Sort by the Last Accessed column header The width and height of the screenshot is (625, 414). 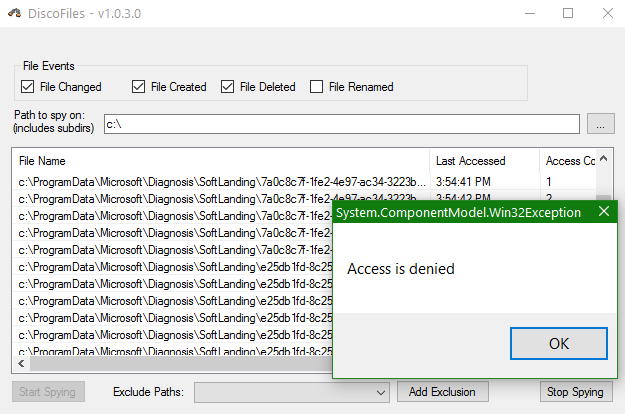point(485,161)
